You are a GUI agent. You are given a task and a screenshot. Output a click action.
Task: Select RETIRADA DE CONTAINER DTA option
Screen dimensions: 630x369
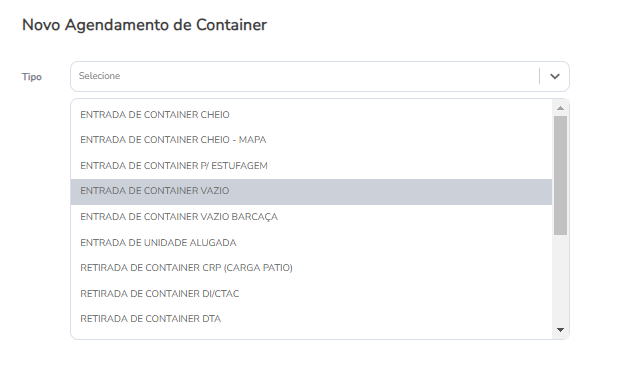point(311,319)
